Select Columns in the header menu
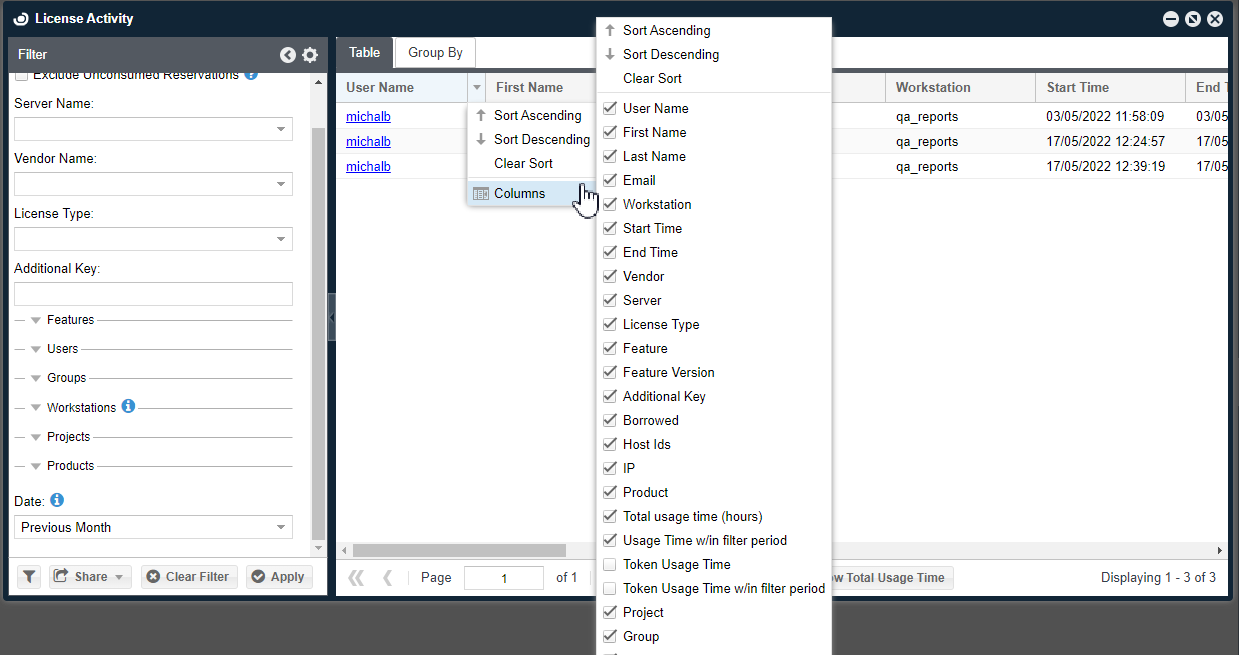 [519, 194]
